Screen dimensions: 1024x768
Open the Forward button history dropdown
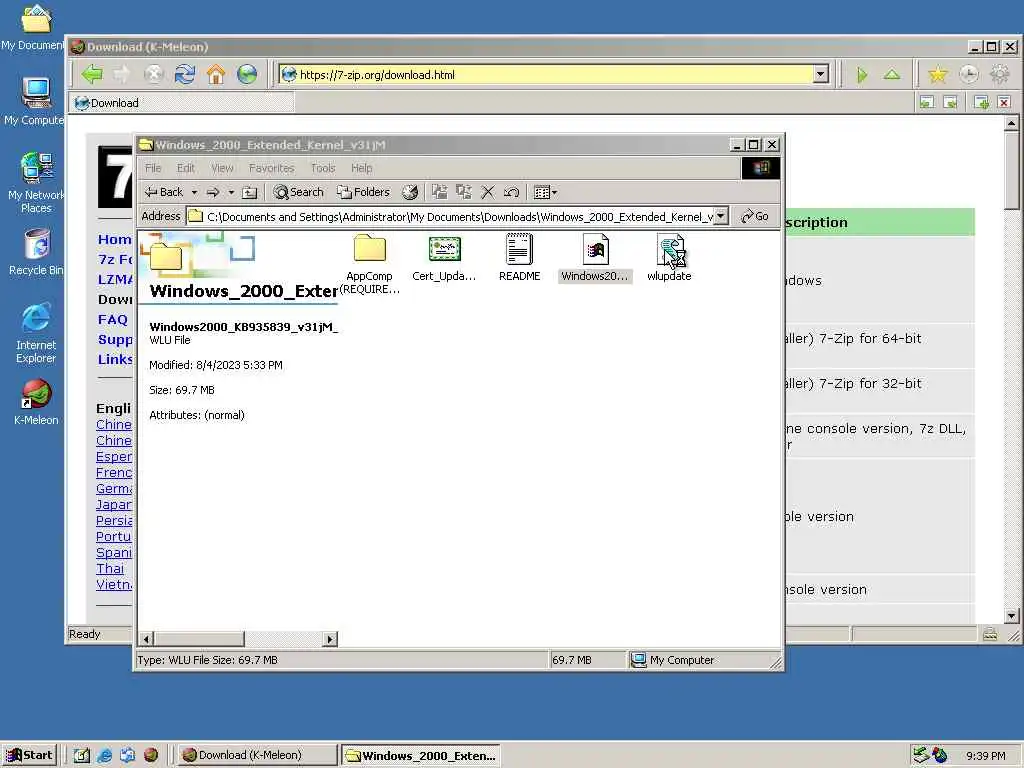tap(231, 192)
